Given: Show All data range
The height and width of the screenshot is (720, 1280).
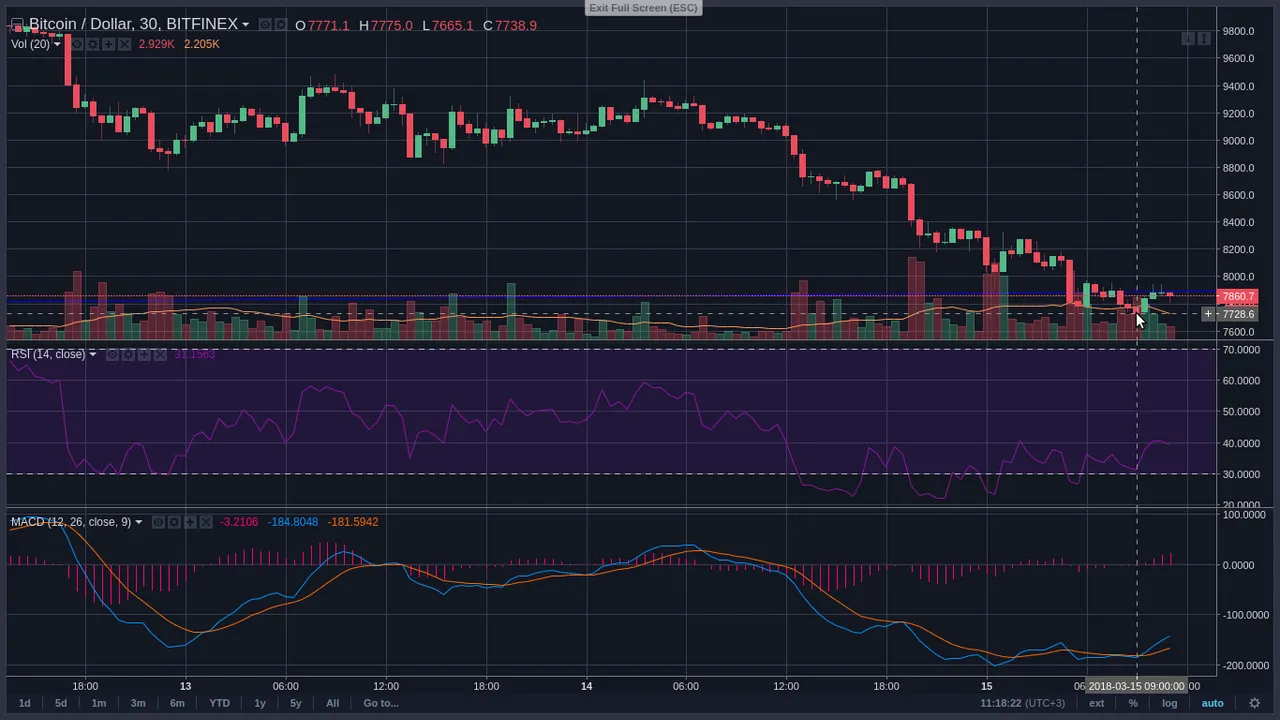Looking at the screenshot, I should 333,703.
